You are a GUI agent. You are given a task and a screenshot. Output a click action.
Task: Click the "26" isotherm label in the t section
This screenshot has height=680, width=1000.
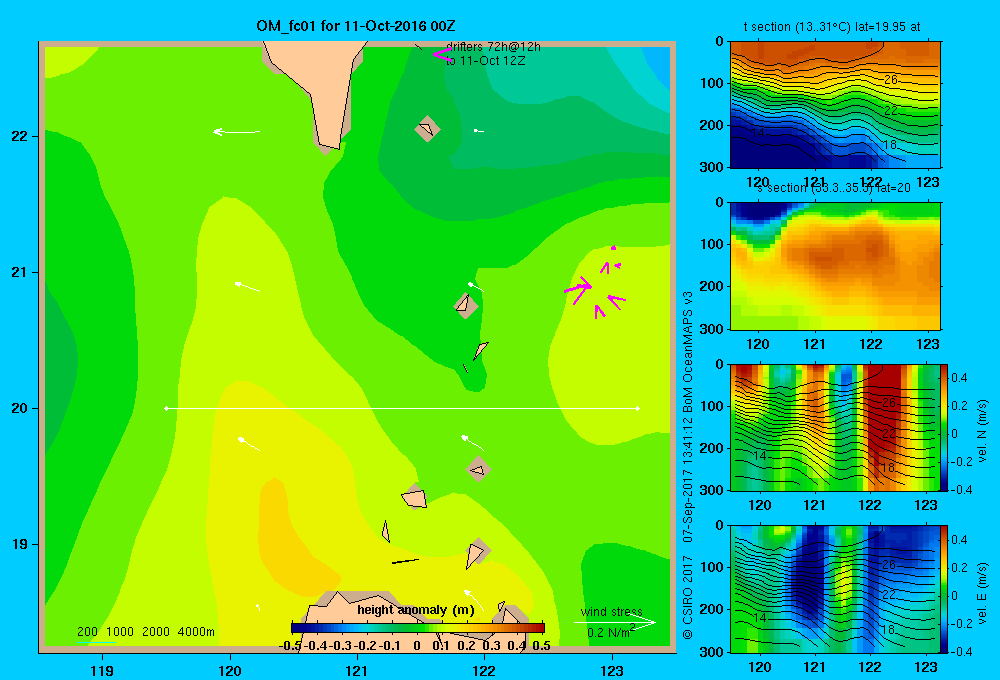891,80
